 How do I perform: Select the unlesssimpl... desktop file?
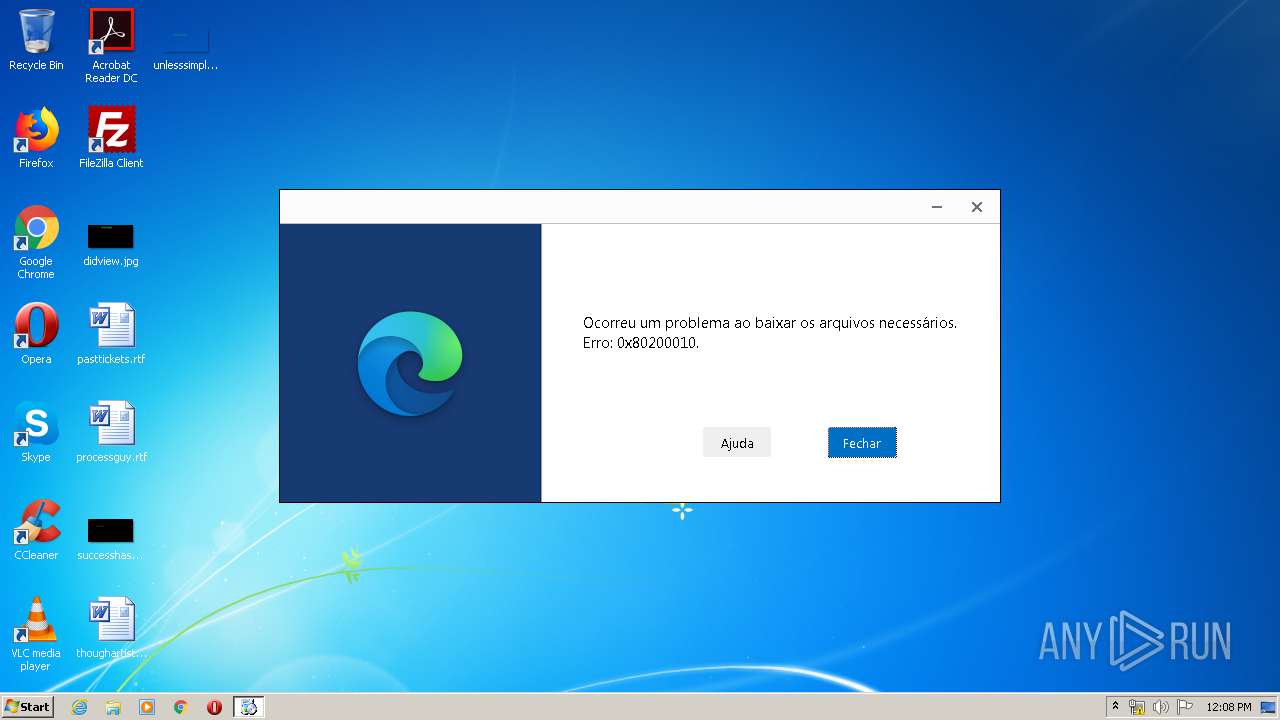pos(186,46)
